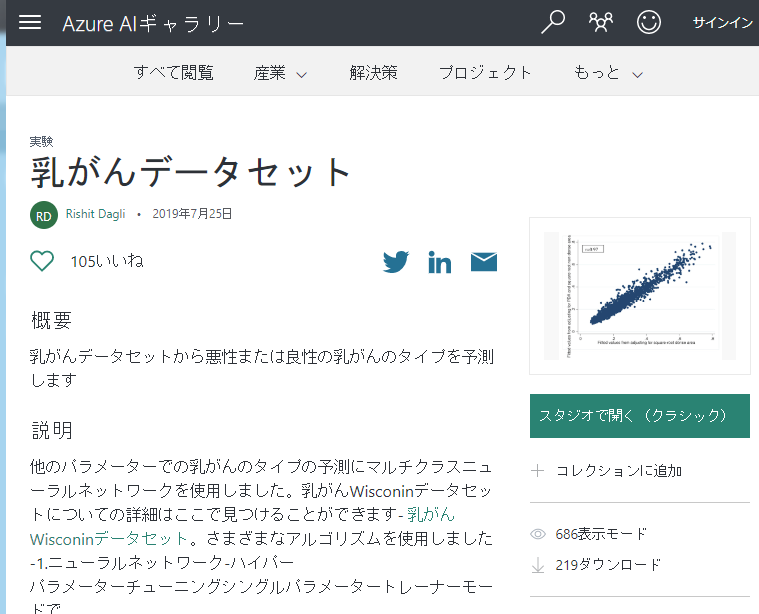
Task: Click the 乳がんデータセット page title
Action: pos(190,172)
